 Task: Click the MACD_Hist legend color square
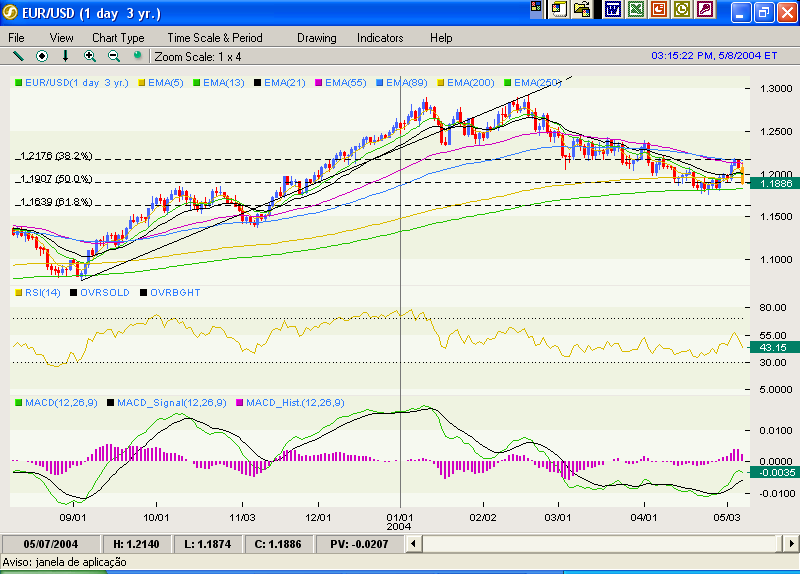(x=240, y=402)
